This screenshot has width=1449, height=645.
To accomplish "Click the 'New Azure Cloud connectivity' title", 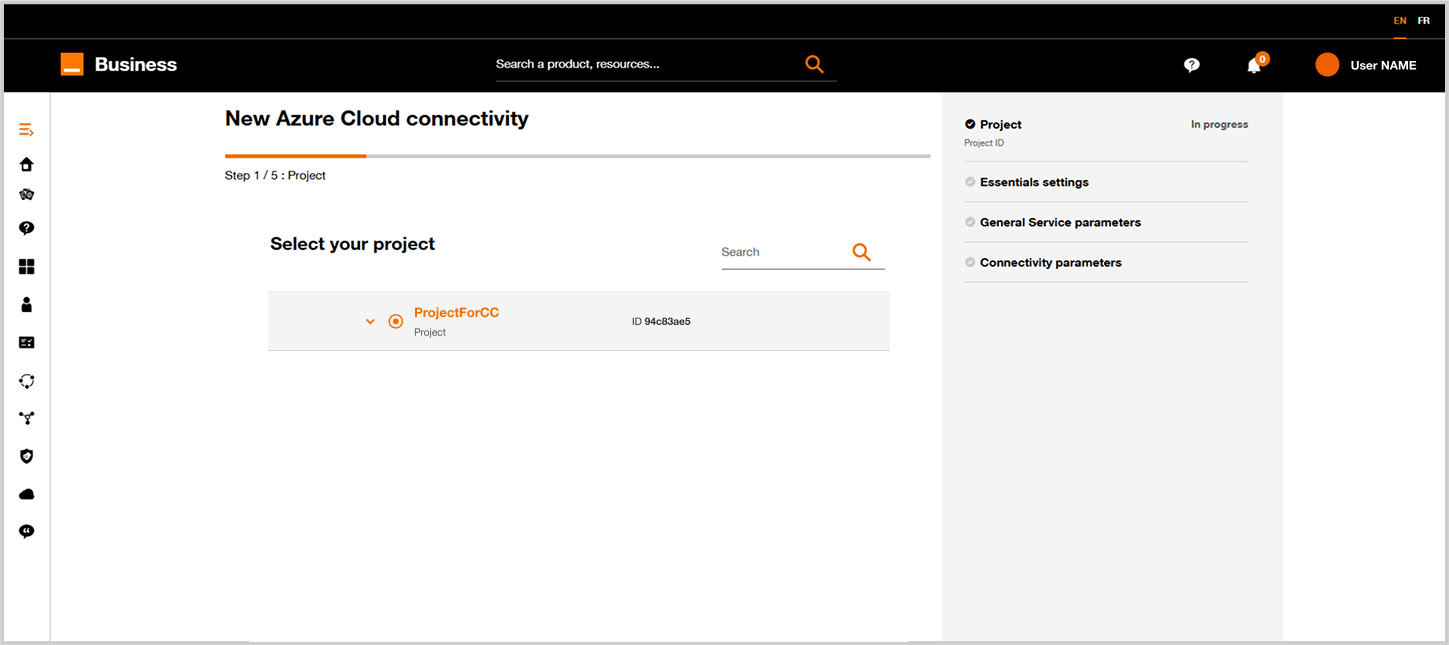I will tap(377, 119).
